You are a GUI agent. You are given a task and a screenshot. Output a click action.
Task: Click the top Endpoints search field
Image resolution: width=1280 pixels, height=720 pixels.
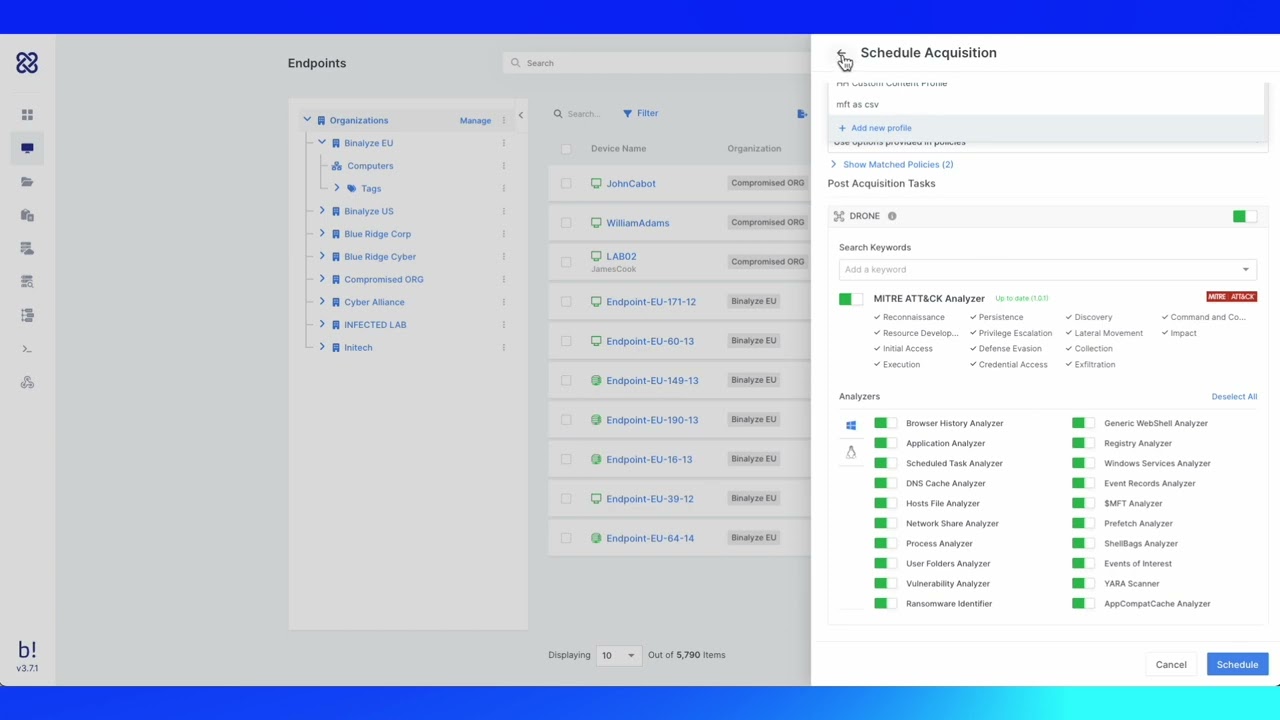pyautogui.click(x=657, y=63)
